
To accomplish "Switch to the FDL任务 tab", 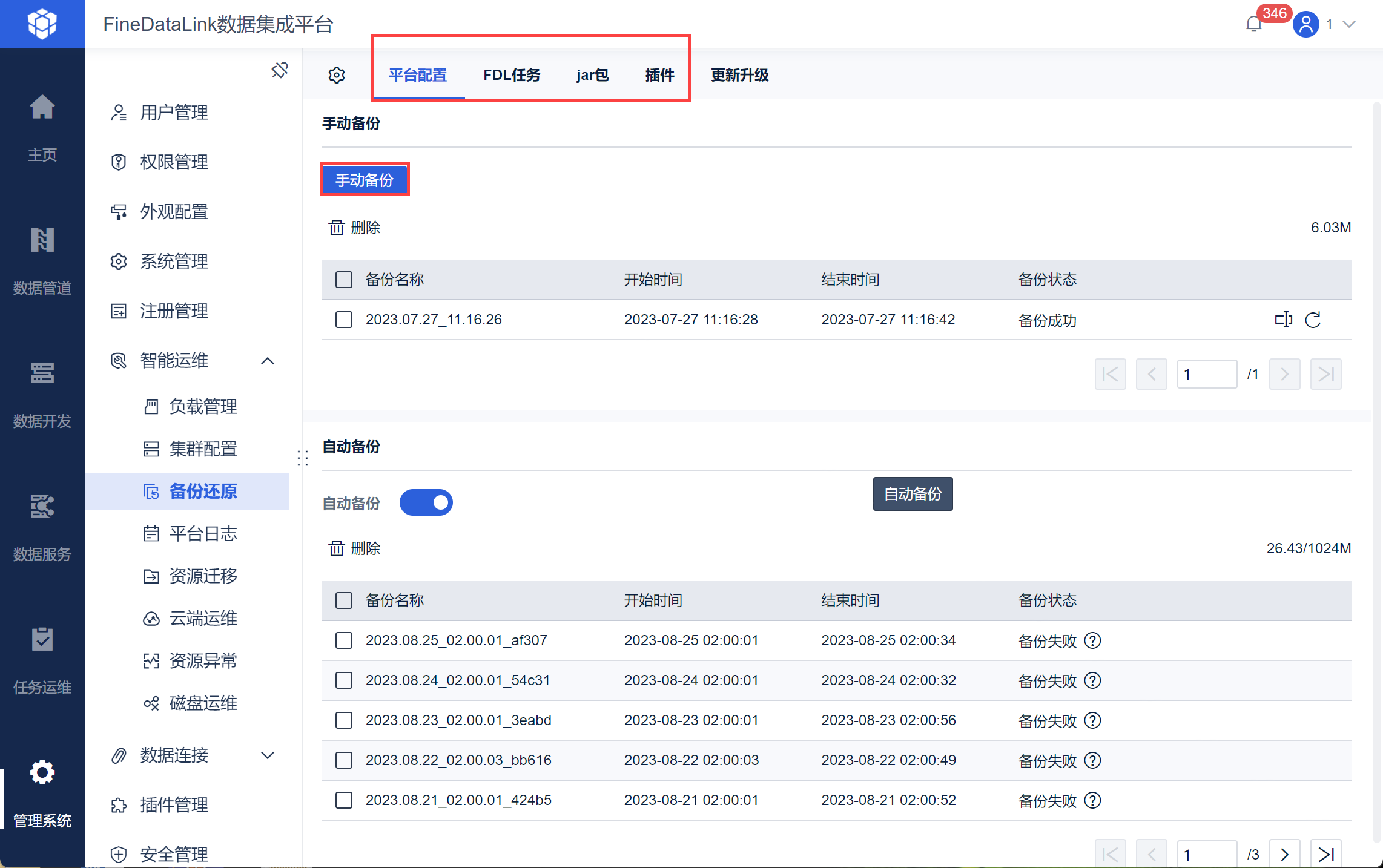I will (x=512, y=75).
